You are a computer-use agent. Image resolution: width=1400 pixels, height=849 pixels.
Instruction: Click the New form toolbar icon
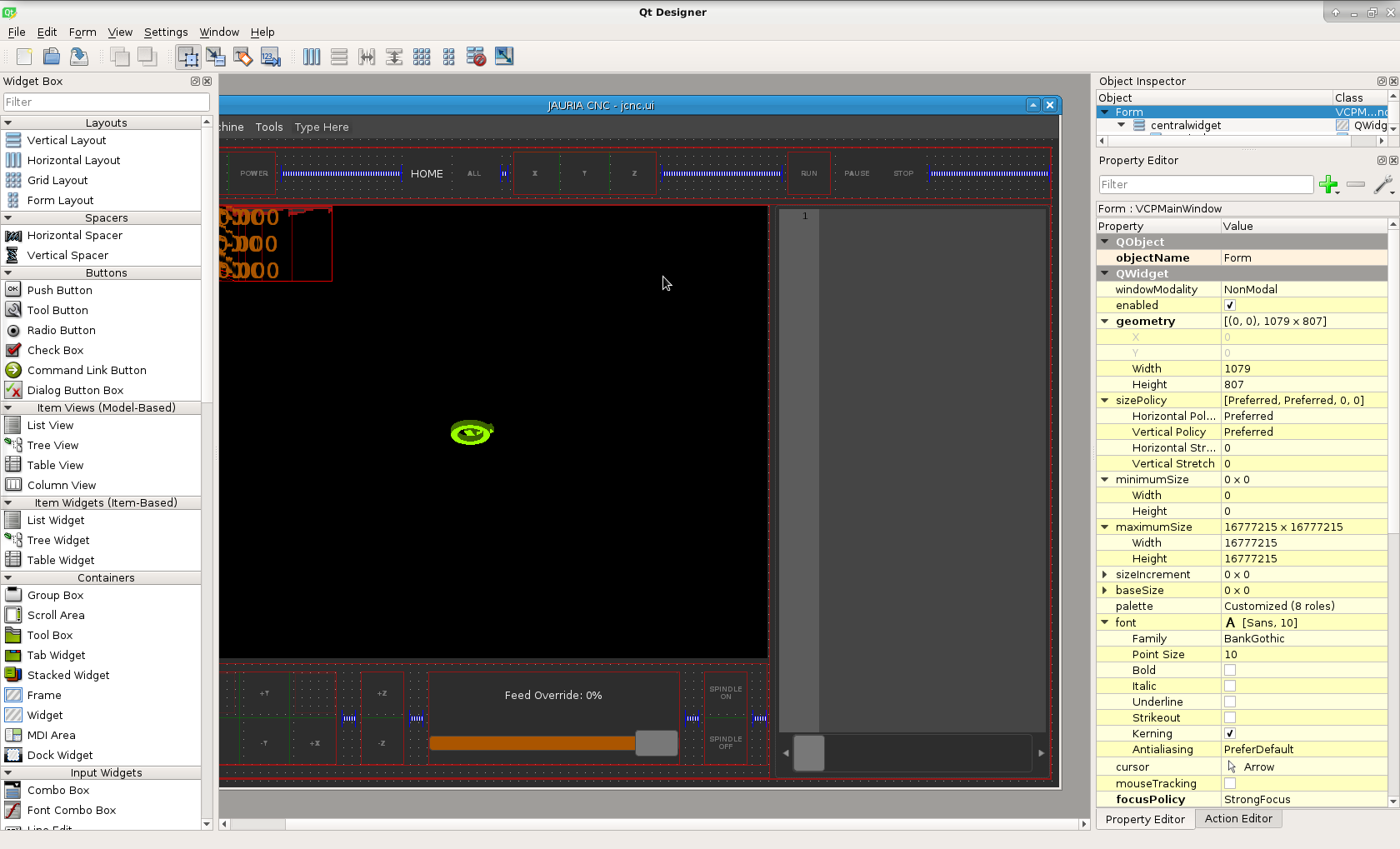(x=24, y=56)
